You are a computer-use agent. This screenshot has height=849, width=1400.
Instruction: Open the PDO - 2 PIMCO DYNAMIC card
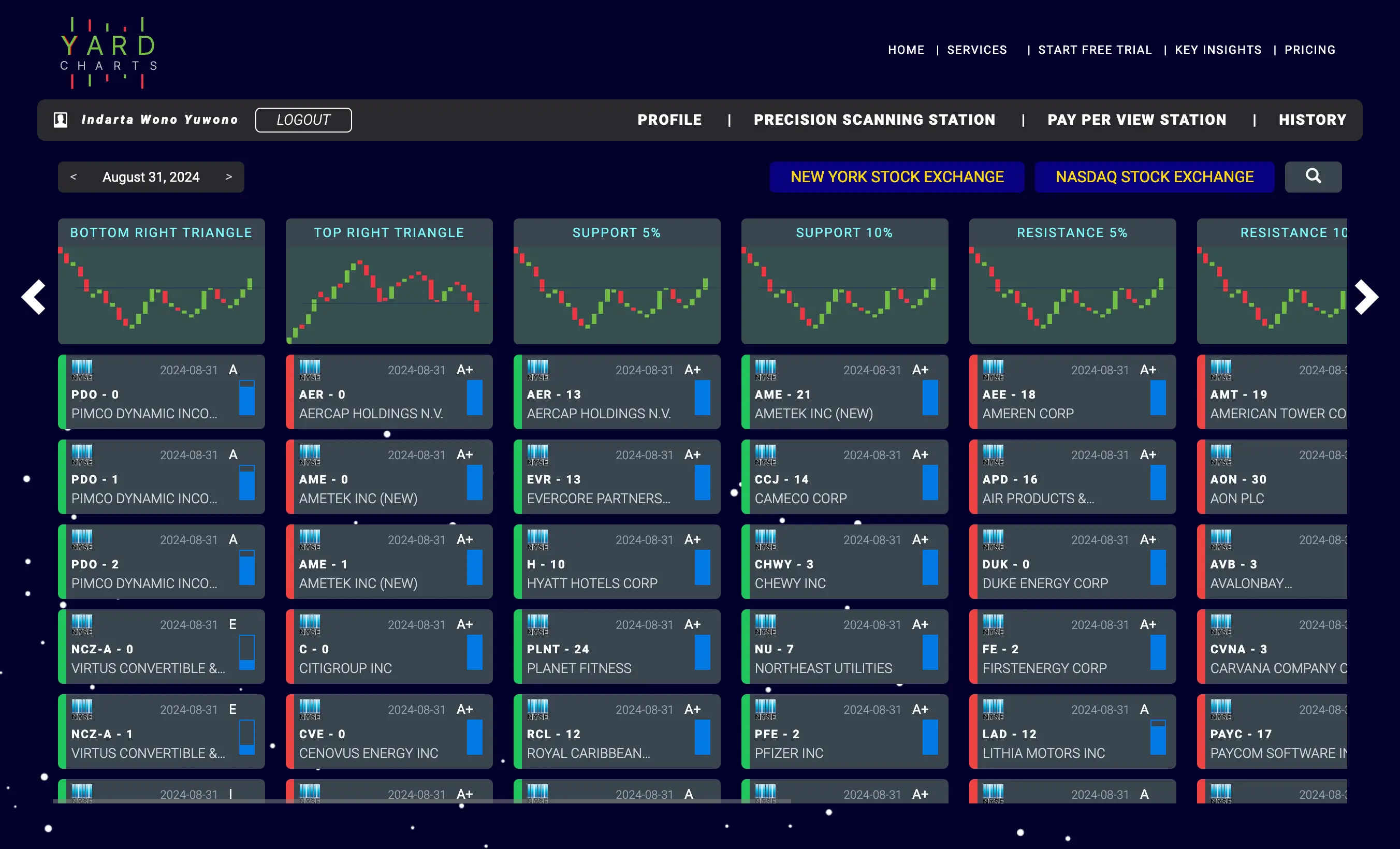coord(162,562)
